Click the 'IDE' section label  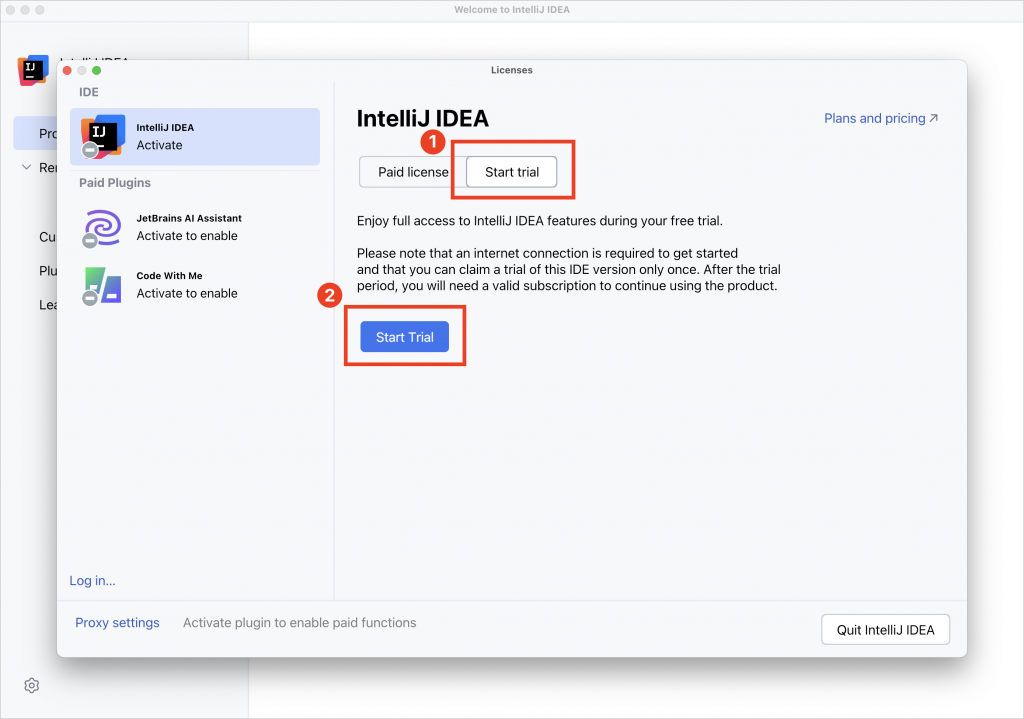[x=89, y=92]
